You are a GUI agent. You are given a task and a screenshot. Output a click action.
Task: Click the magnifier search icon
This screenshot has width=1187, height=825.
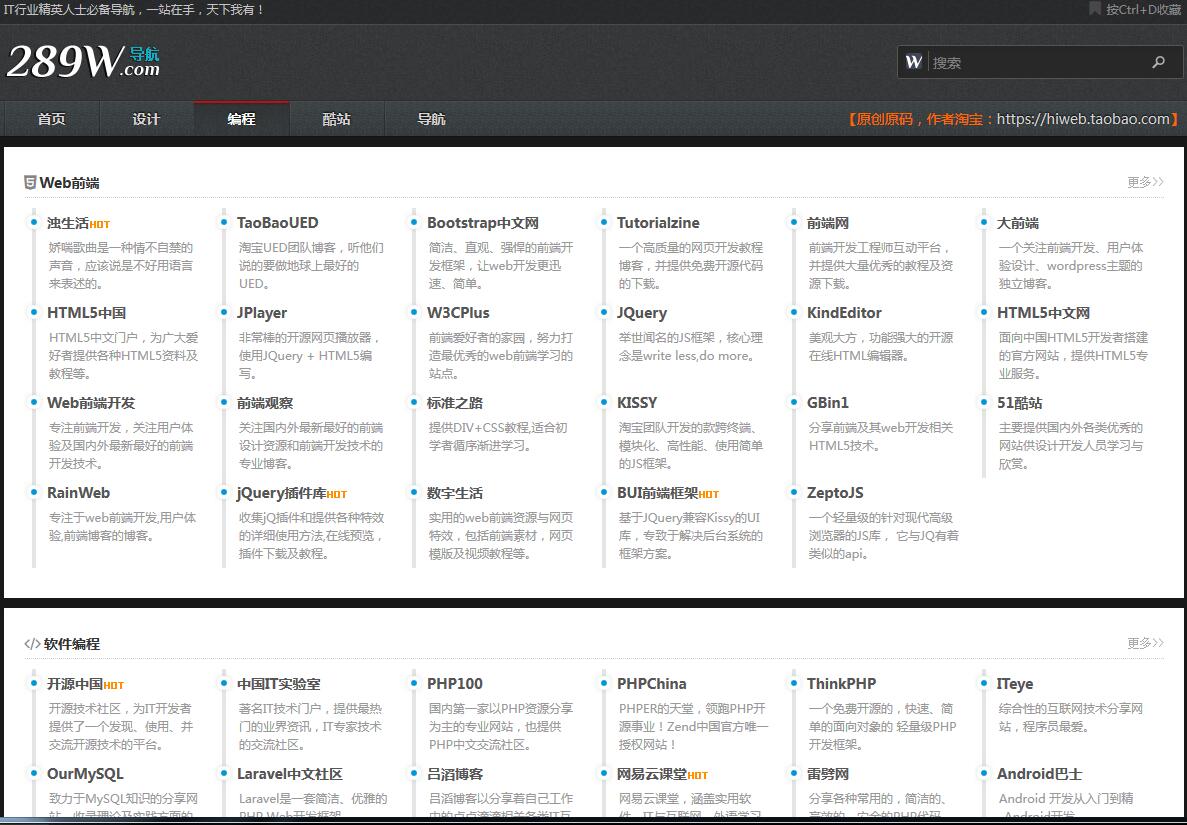pos(1158,62)
